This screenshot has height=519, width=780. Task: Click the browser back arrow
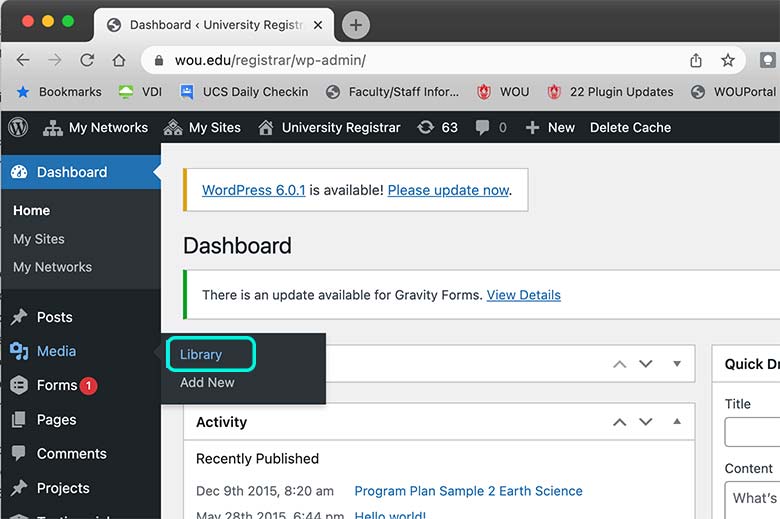pyautogui.click(x=23, y=60)
